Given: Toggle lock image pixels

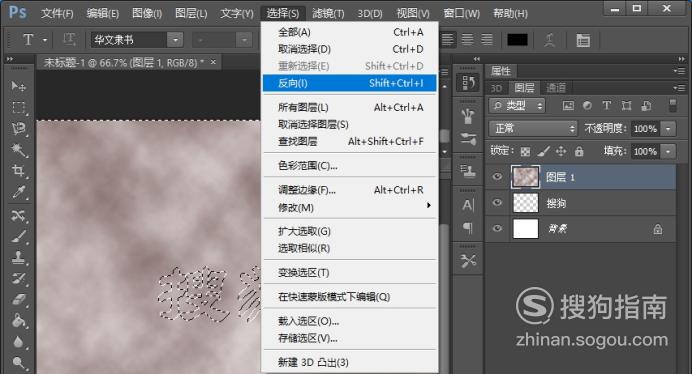Looking at the screenshot, I should point(544,151).
